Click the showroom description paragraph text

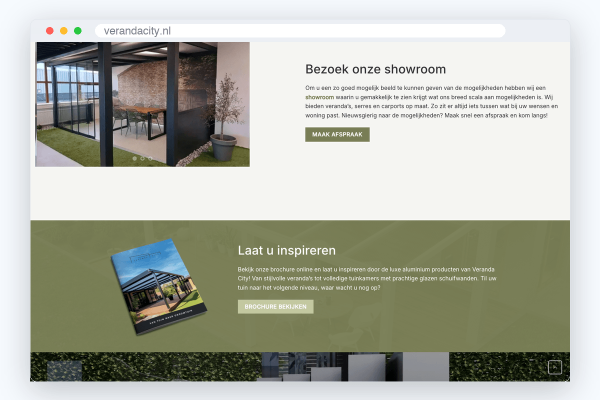point(431,101)
